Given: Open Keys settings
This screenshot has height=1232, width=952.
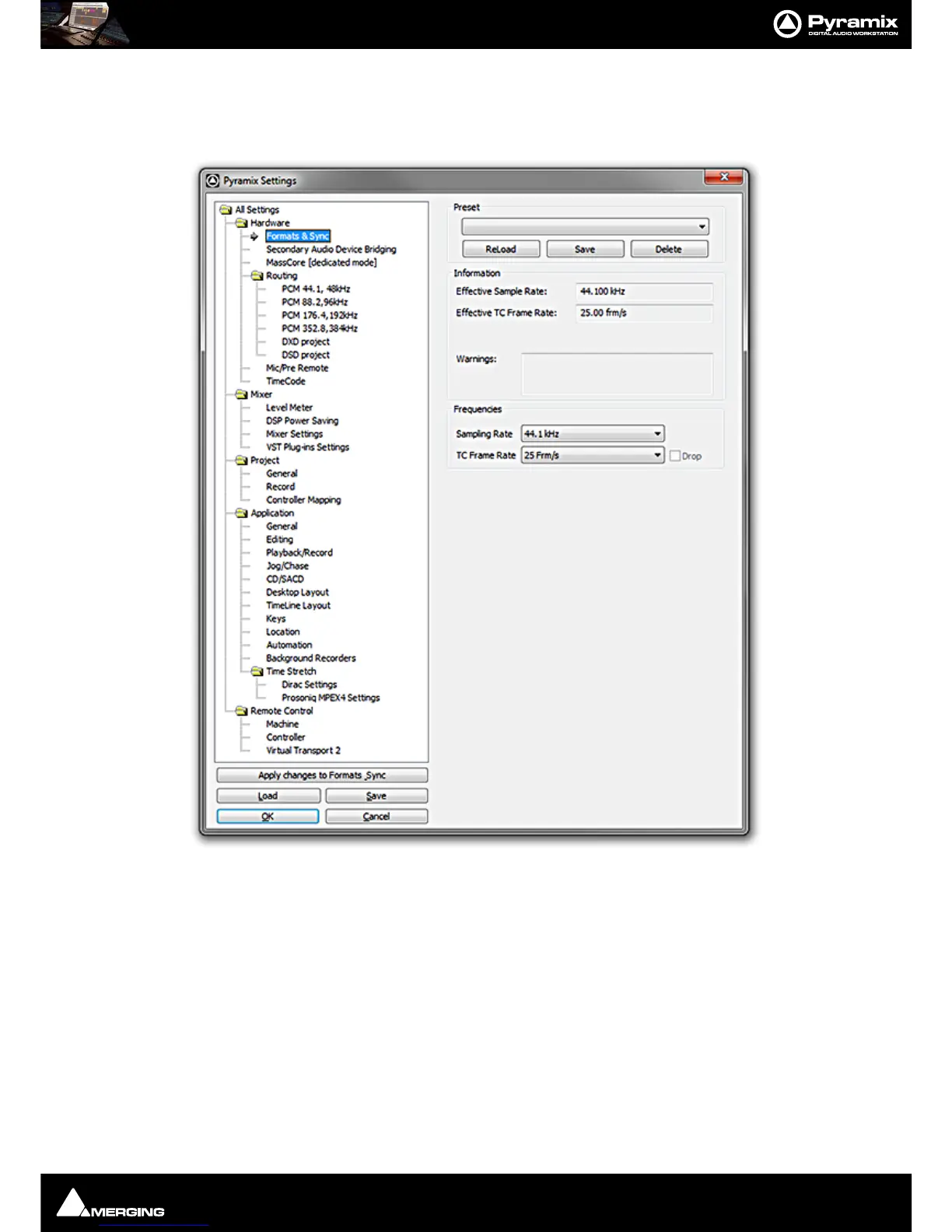Looking at the screenshot, I should pyautogui.click(x=275, y=620).
